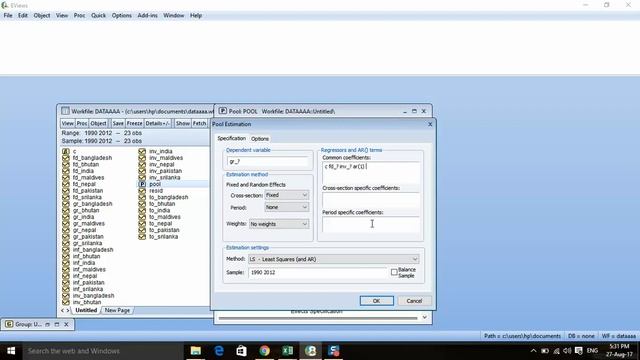Select the fd_india series icon
This screenshot has width=640, height=360.
coord(66,171)
